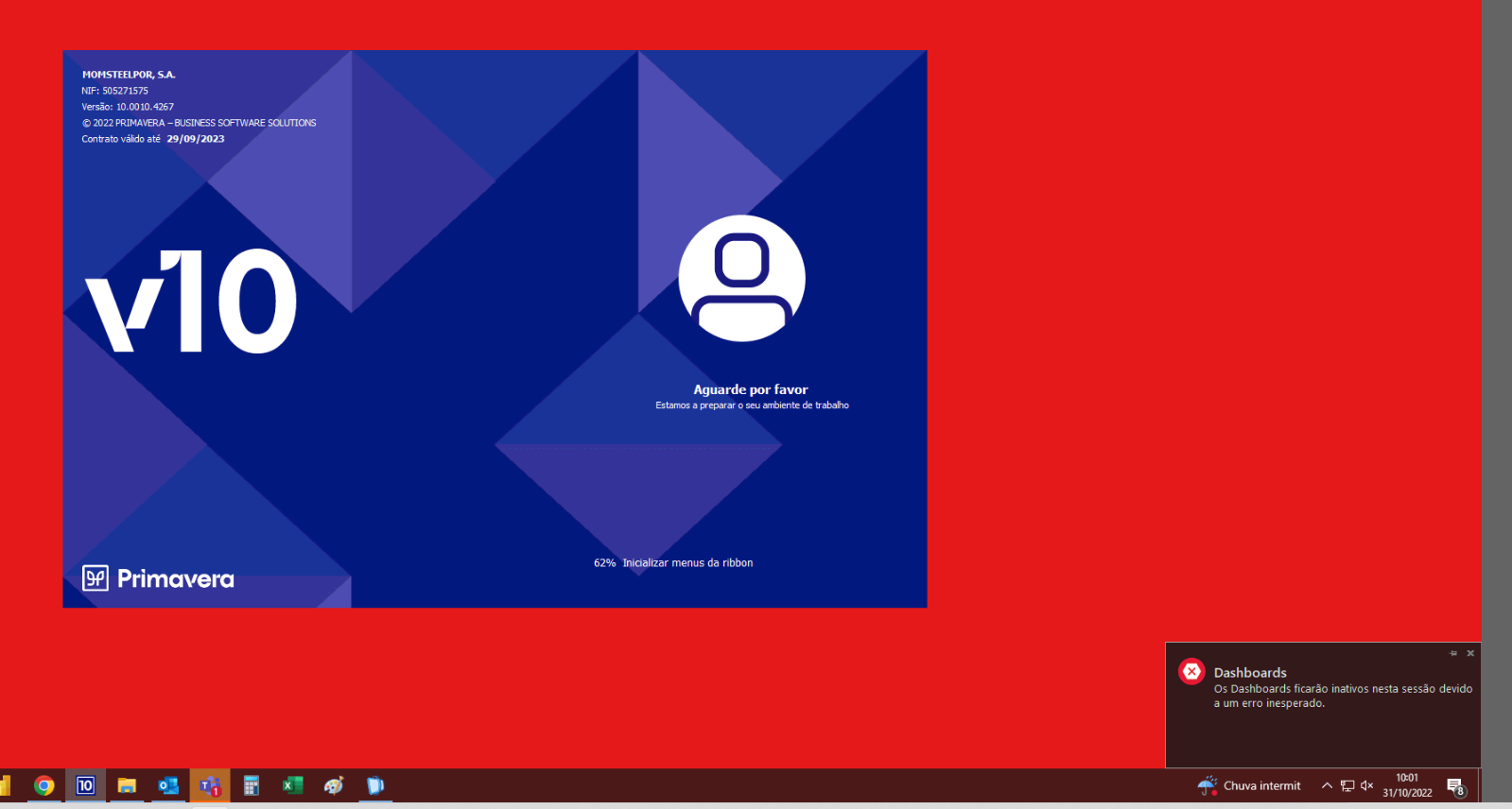
Task: Launch Outlook from the taskbar
Action: pyautogui.click(x=168, y=785)
